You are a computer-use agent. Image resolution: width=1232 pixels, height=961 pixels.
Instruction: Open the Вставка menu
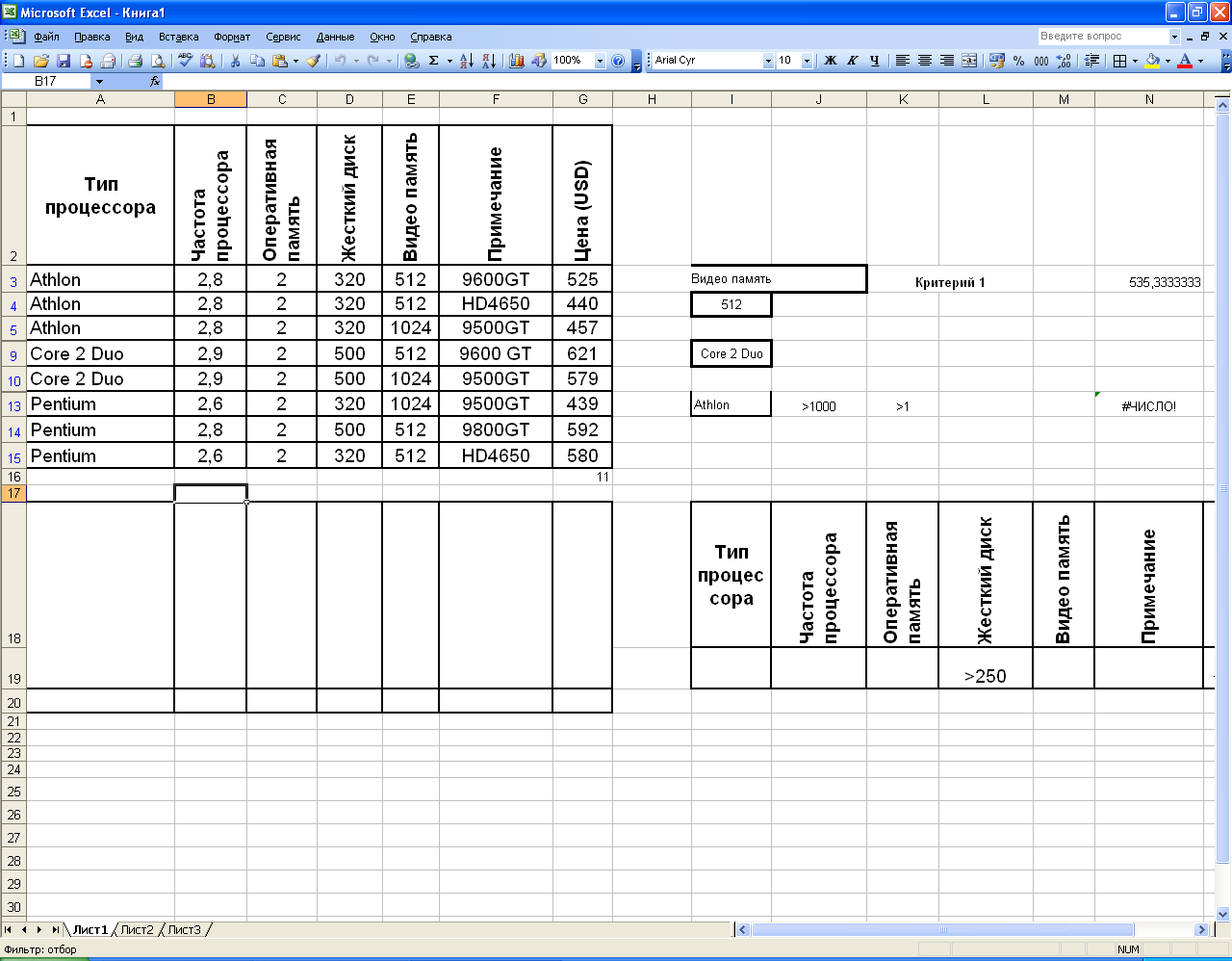179,37
